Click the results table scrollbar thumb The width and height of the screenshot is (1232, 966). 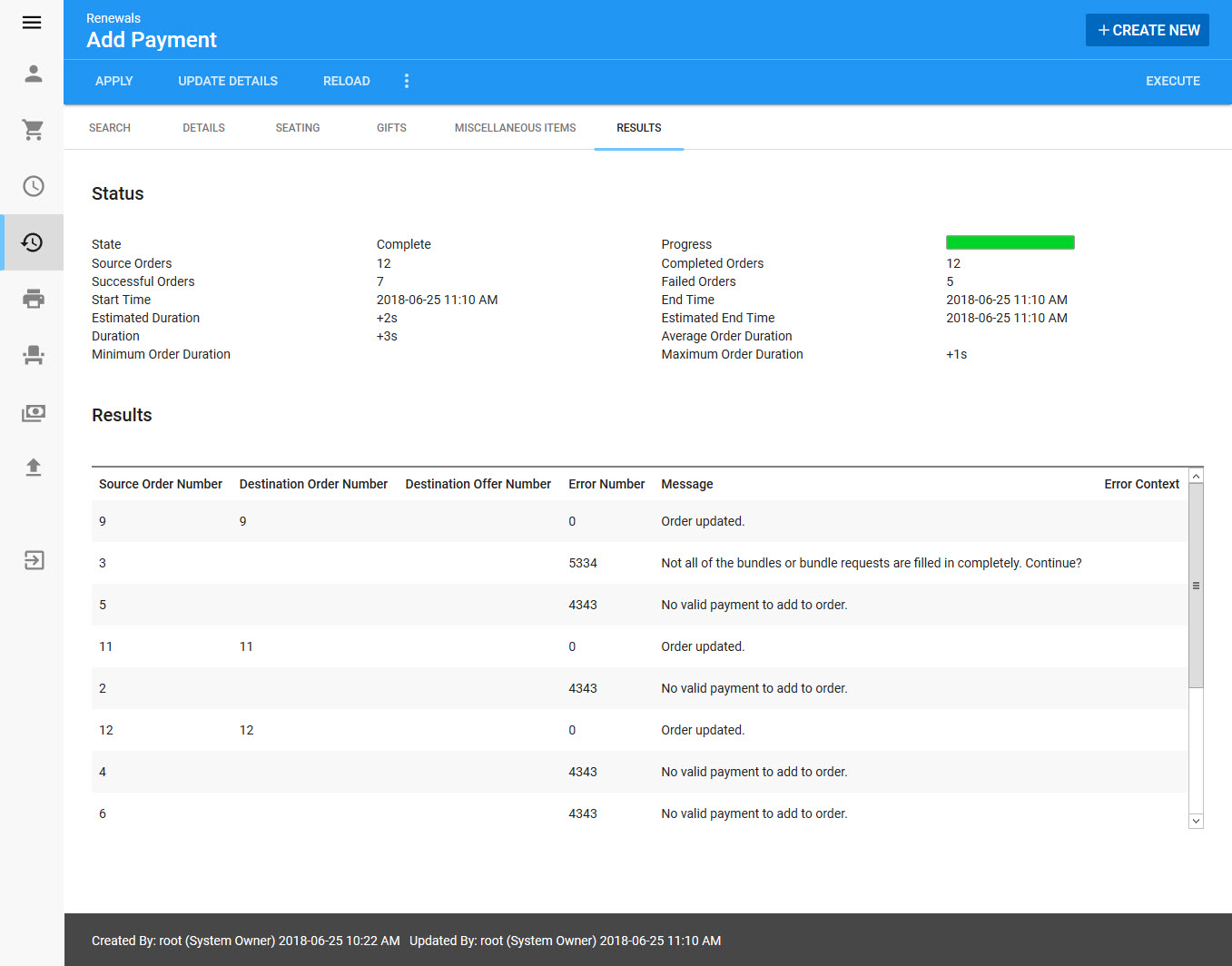click(x=1196, y=586)
